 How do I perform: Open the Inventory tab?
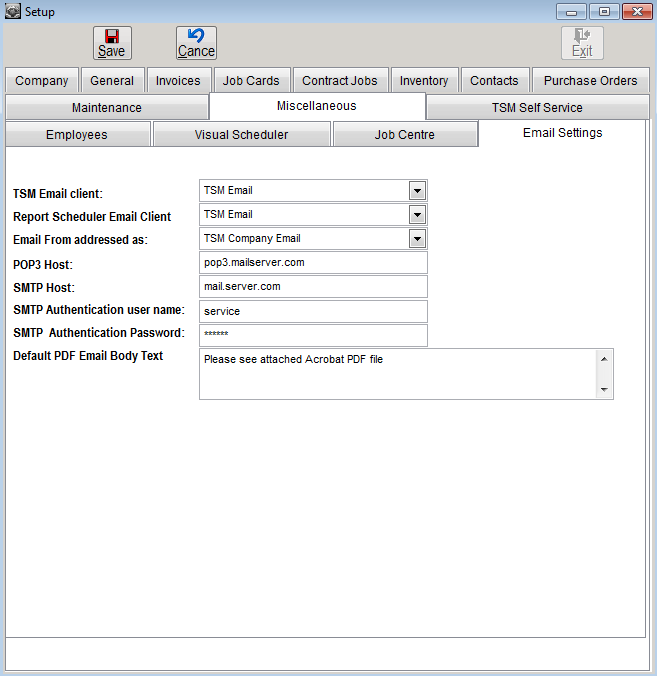424,81
